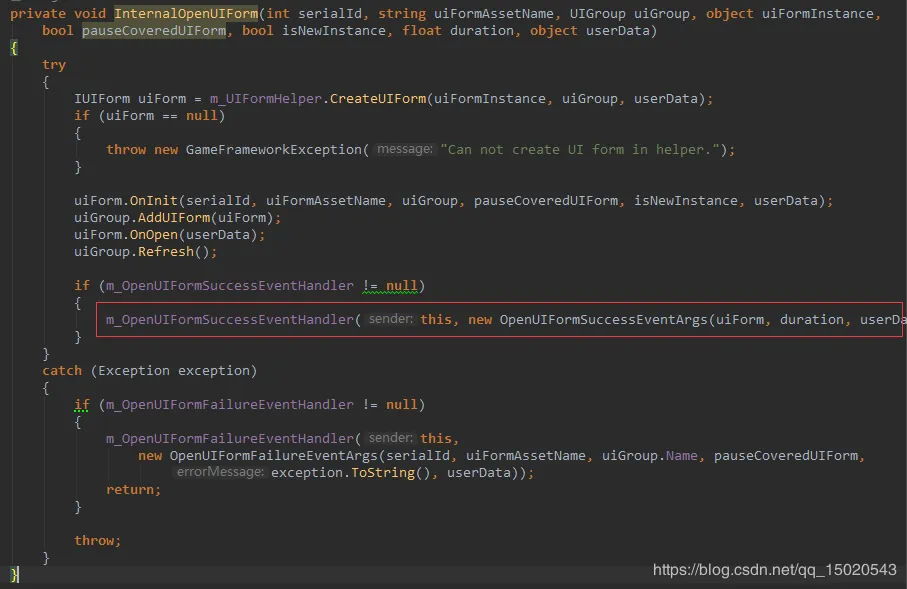Click the underlined 'if' before m_OpenUIFormFailureEventHandler
The height and width of the screenshot is (589, 907).
click(82, 405)
